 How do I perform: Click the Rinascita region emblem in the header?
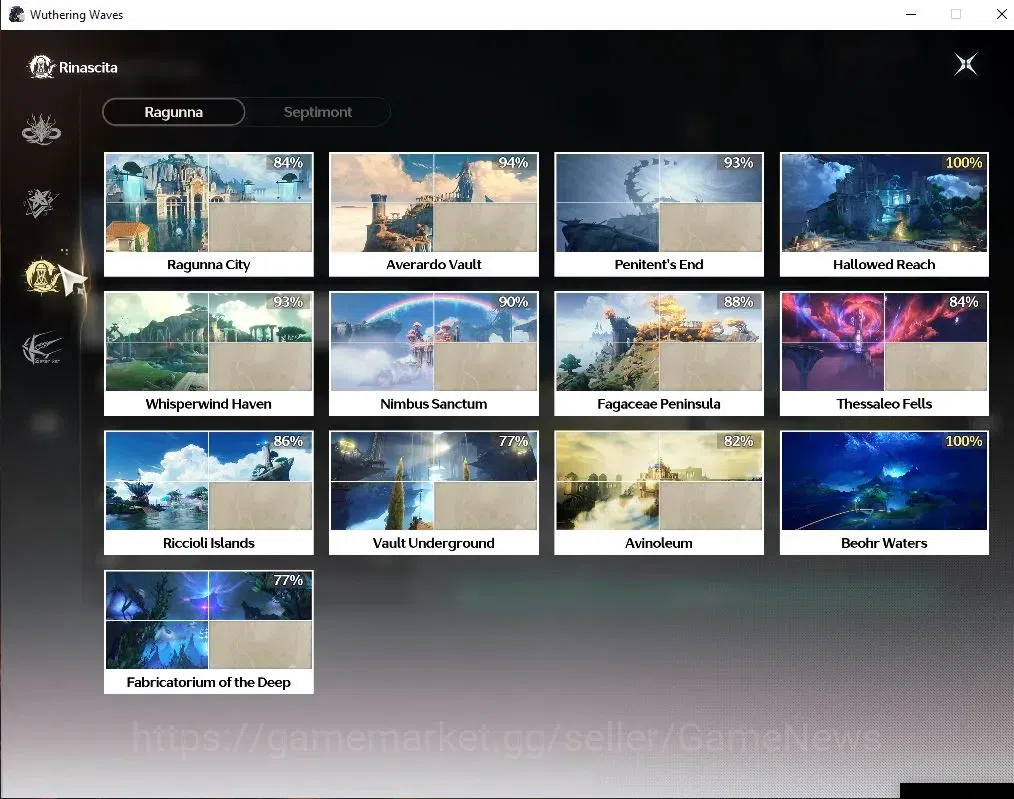pyautogui.click(x=41, y=67)
